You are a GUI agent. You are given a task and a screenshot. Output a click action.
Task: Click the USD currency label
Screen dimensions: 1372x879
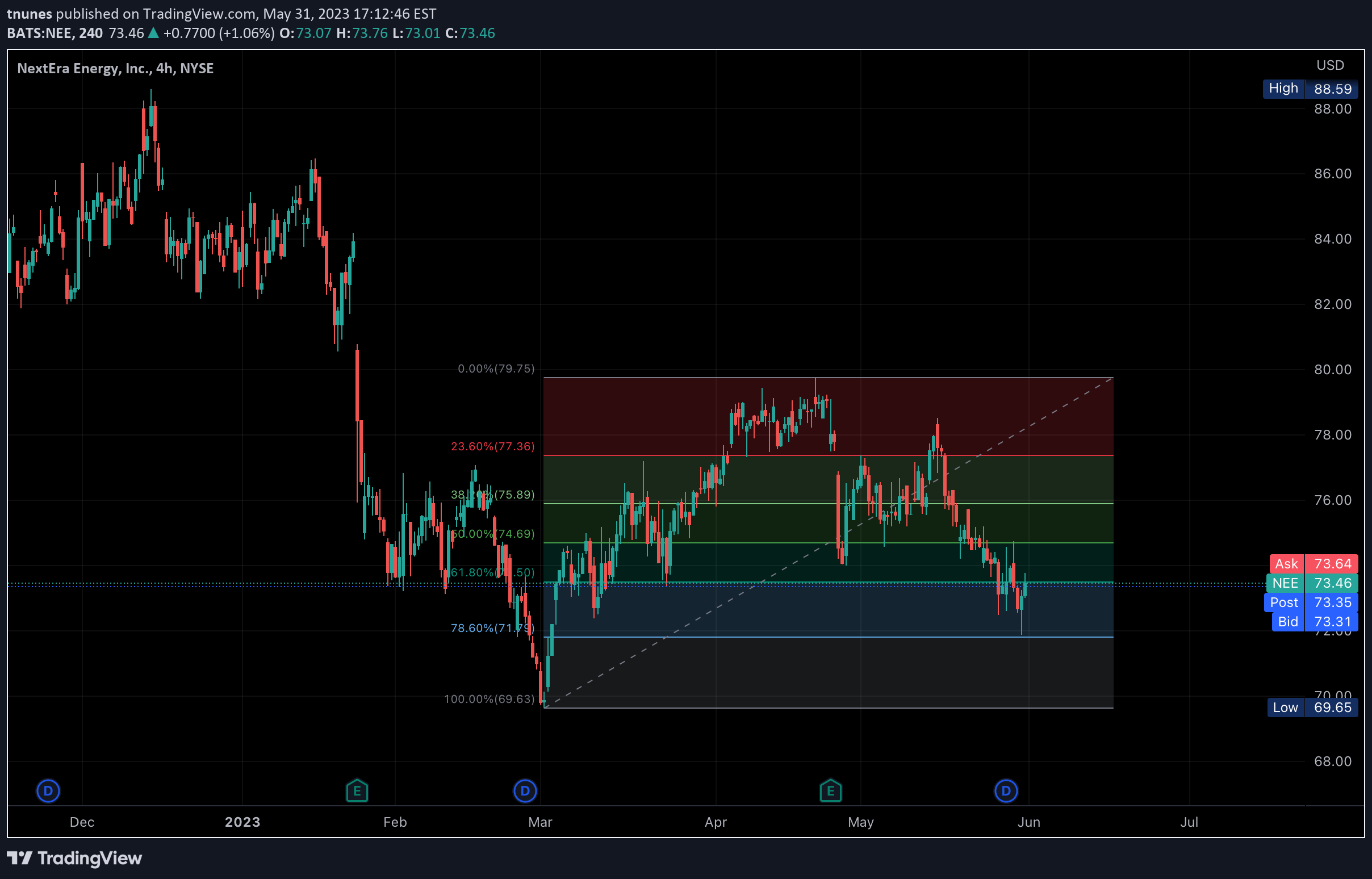(x=1331, y=65)
